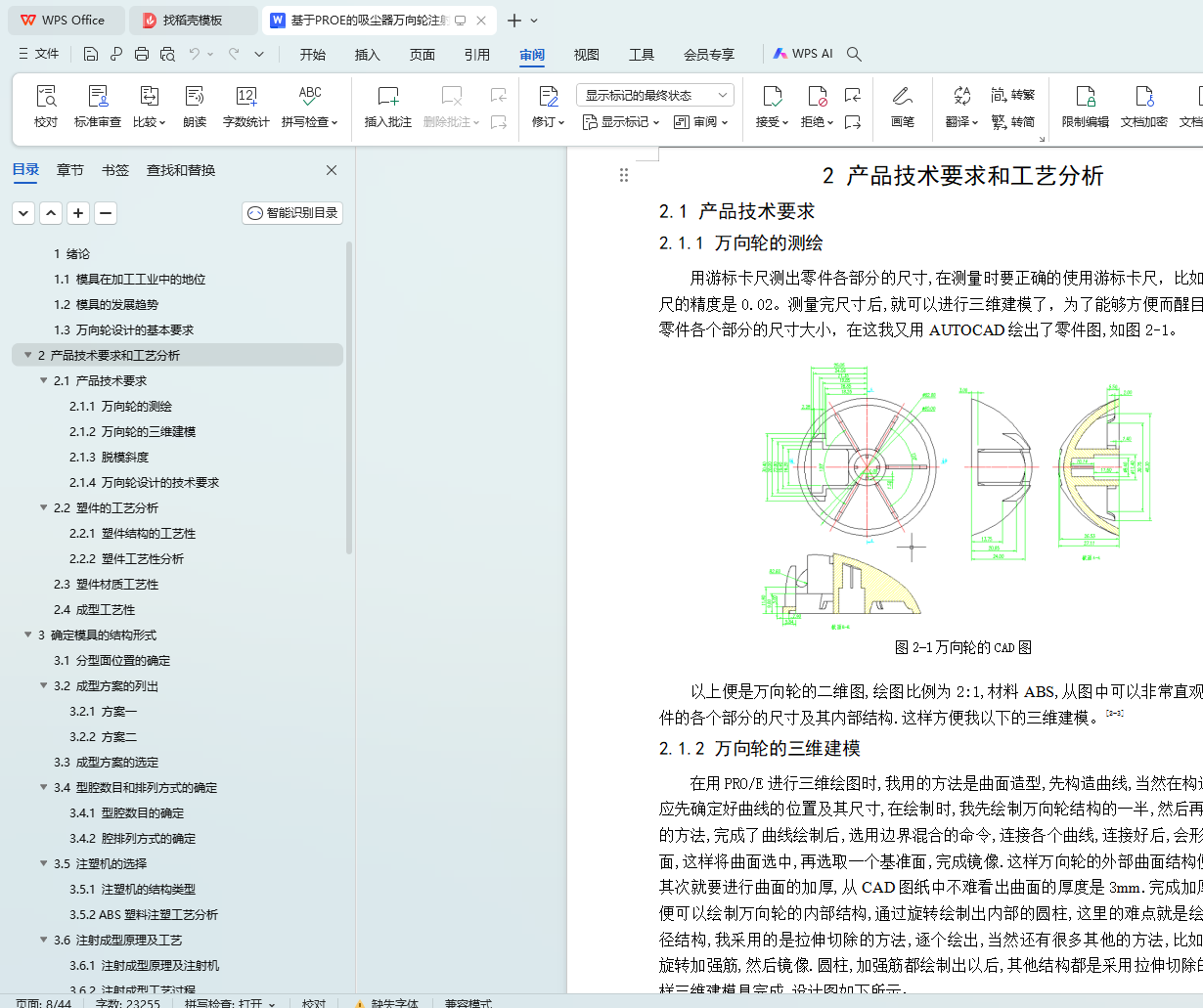1203x1008 pixels.
Task: Add a heading level with the plus button
Action: point(78,212)
